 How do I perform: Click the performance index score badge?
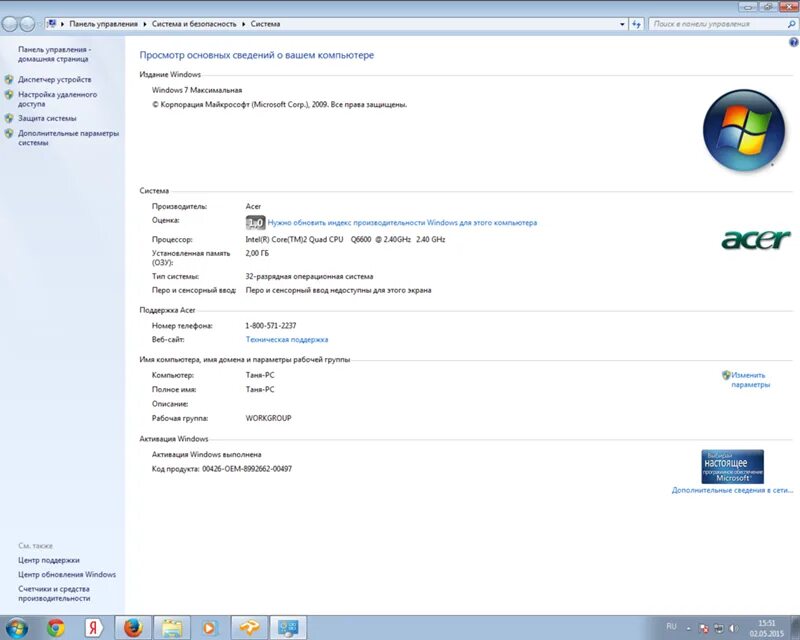tap(255, 223)
